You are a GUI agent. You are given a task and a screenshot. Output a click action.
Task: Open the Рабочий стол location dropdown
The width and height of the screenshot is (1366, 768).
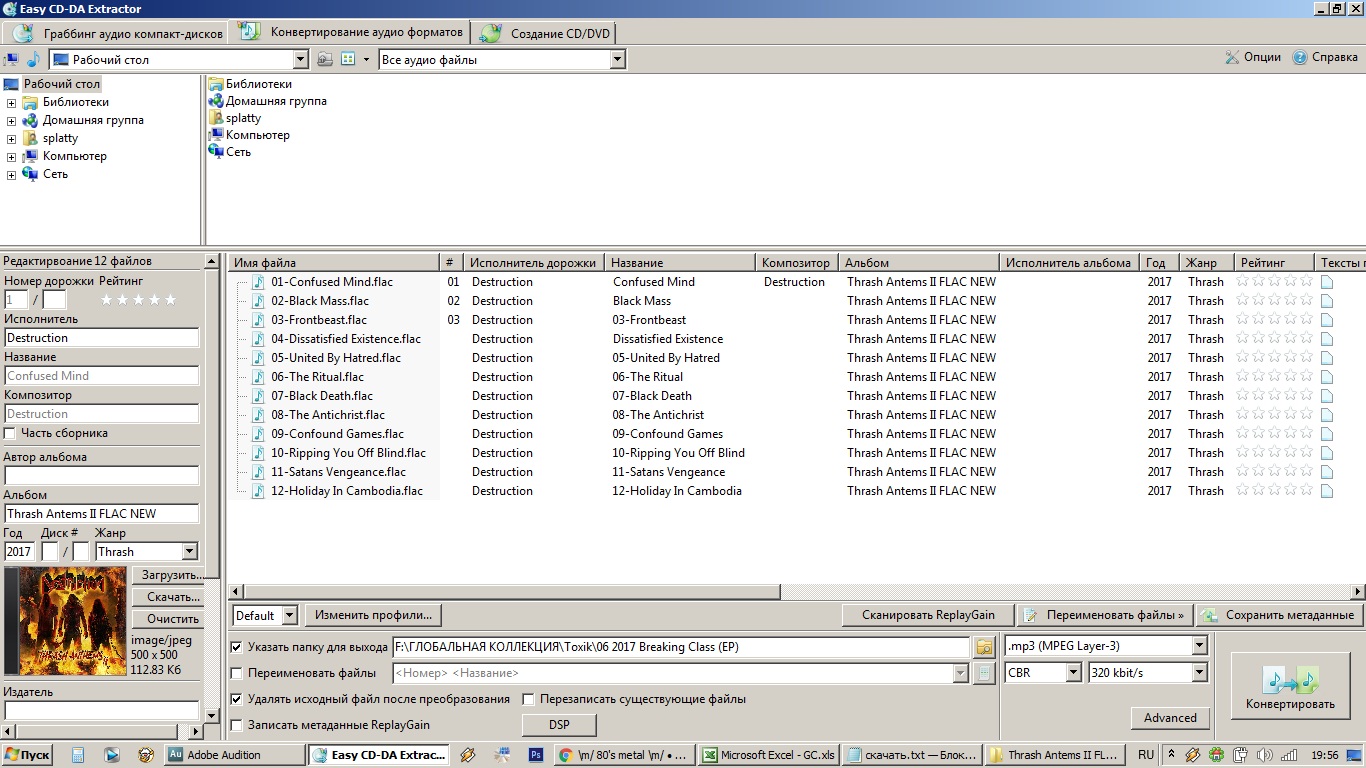coord(302,59)
